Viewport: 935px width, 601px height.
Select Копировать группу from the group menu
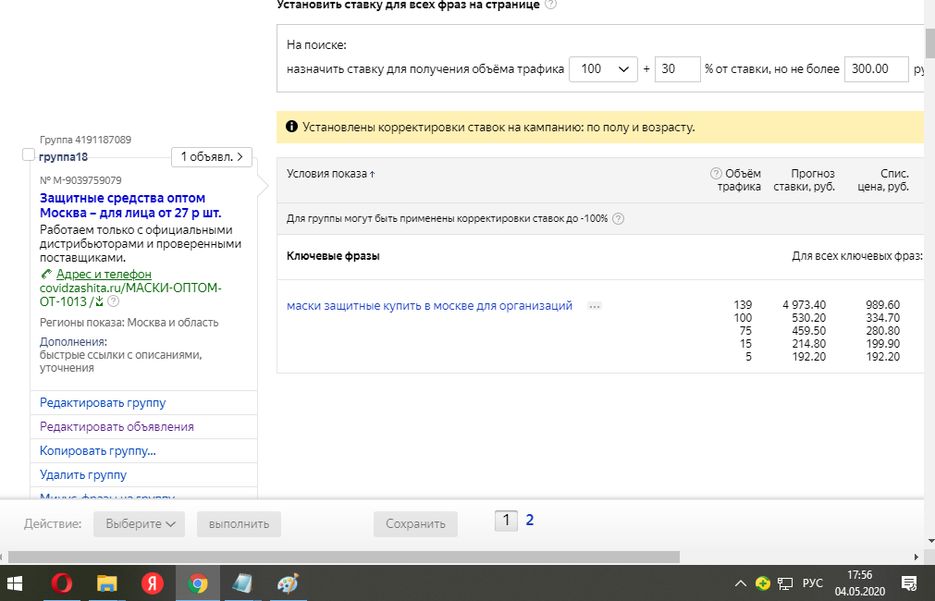[98, 451]
